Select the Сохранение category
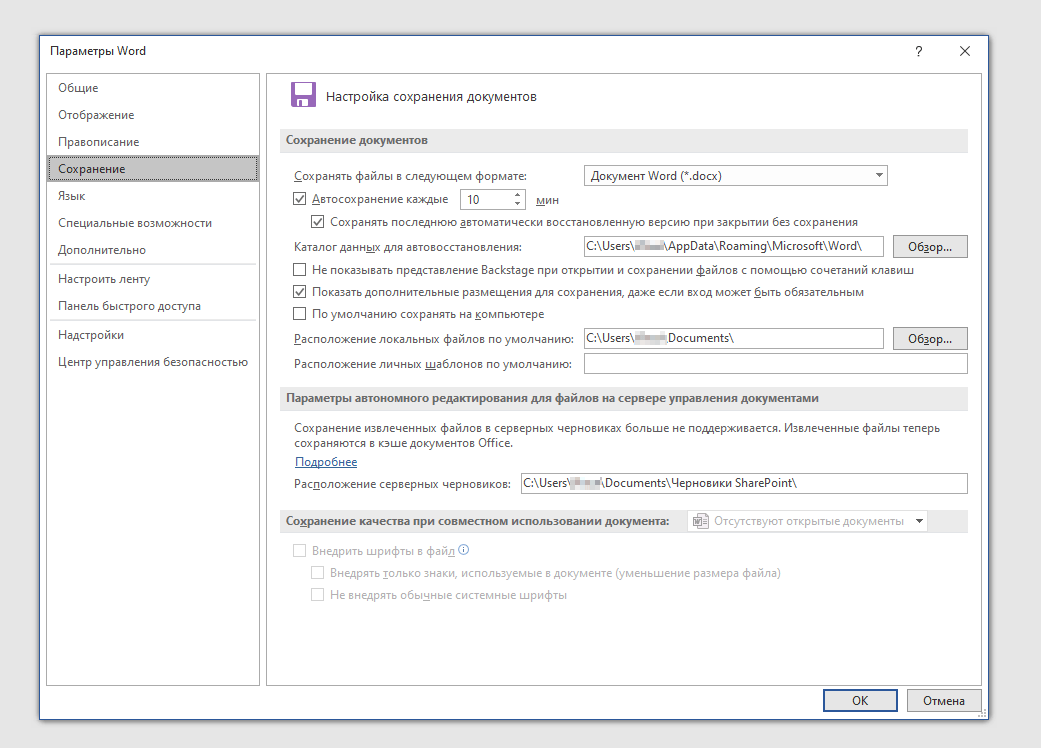The height and width of the screenshot is (748, 1041). [x=153, y=169]
